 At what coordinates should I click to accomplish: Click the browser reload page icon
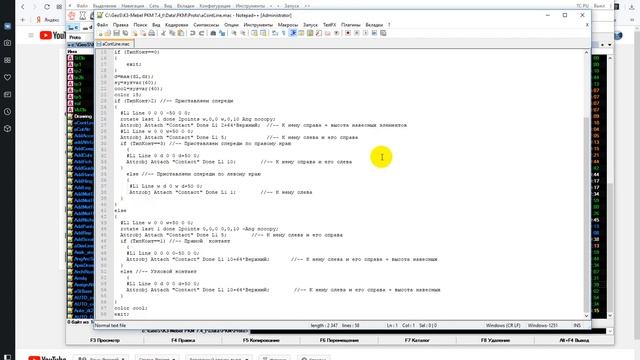(47, 7)
